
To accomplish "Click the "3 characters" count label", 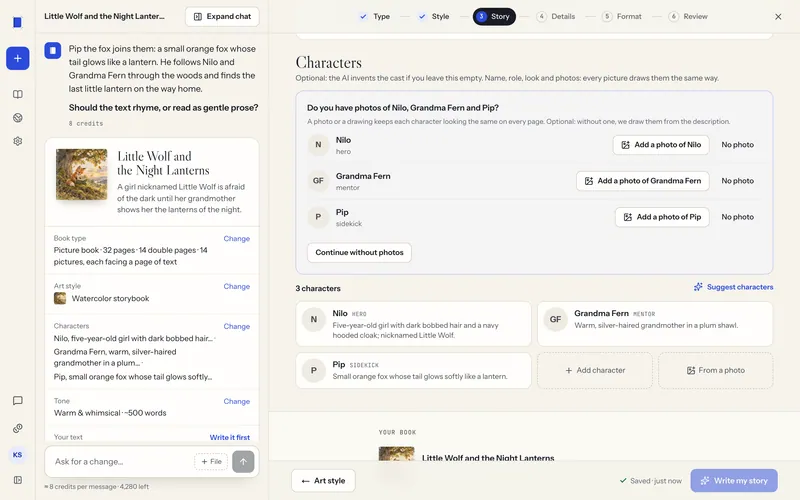I will [x=318, y=288].
